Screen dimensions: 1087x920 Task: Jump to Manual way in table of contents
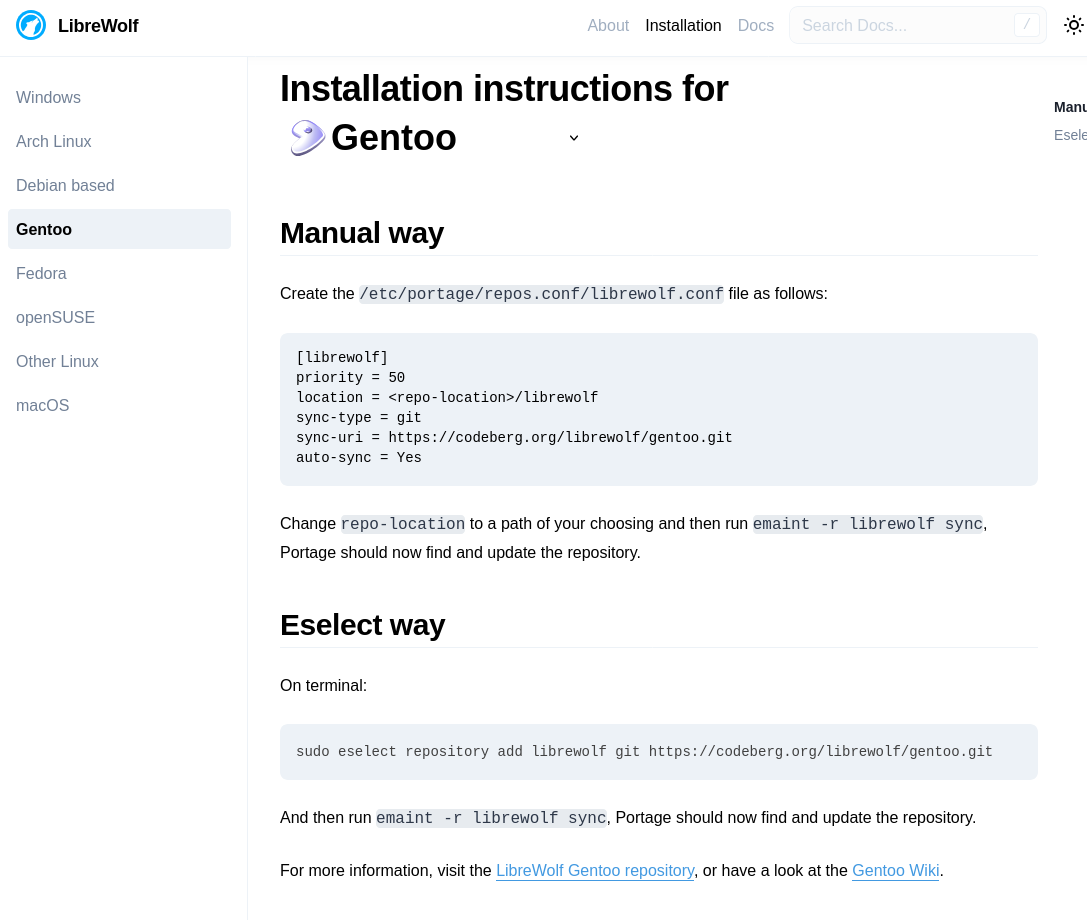(1070, 107)
